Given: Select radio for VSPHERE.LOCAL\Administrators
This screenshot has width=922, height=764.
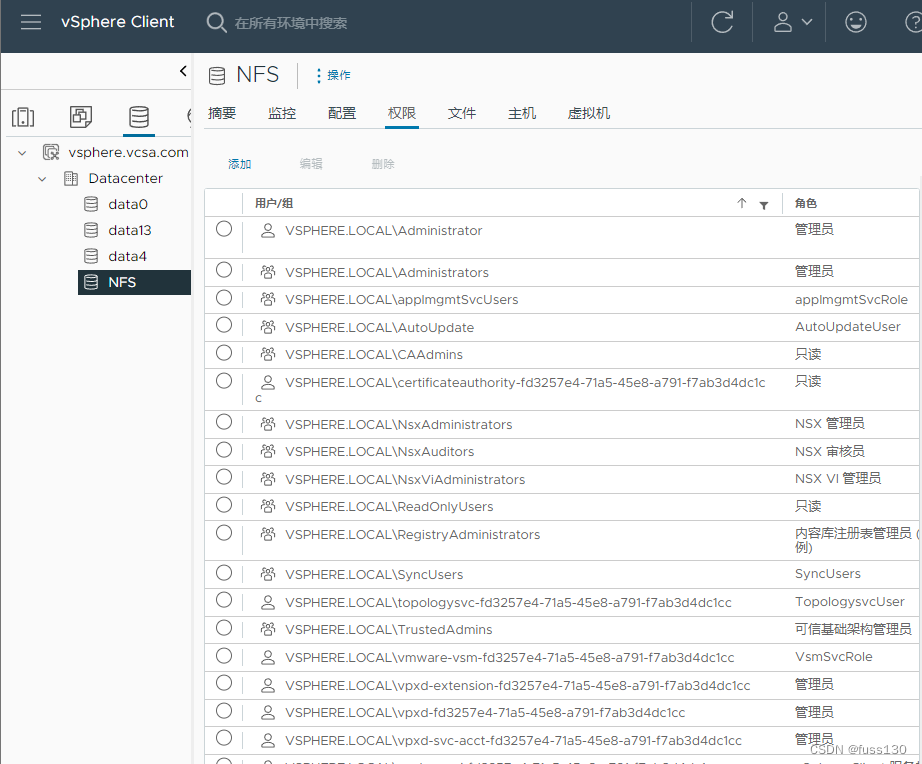Looking at the screenshot, I should click(x=223, y=271).
